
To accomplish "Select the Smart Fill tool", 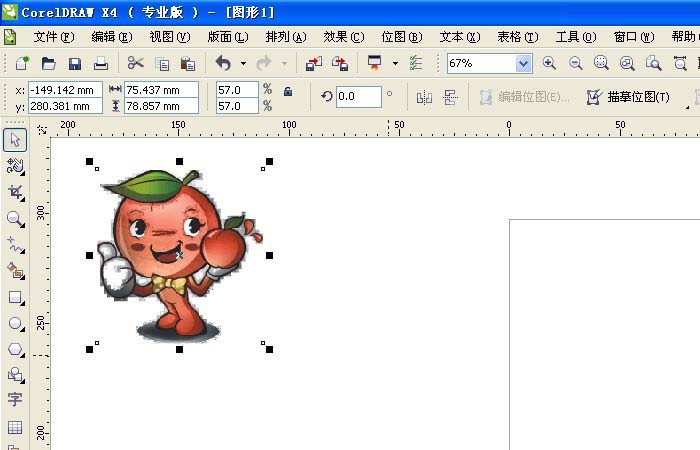I will (15, 271).
